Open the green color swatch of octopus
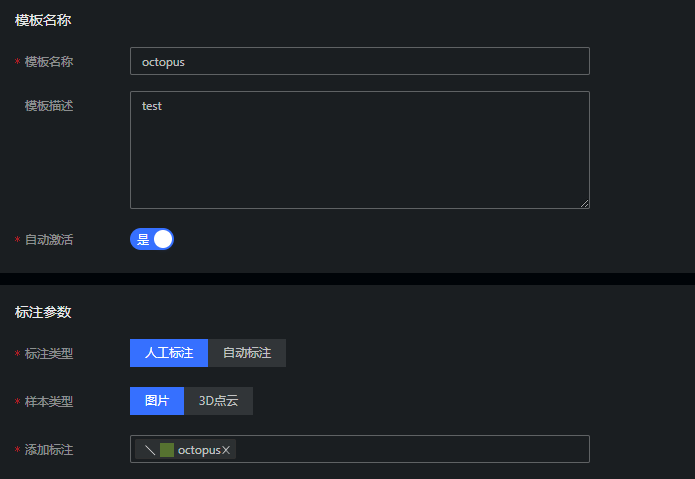Screen dimensions: 695x479 (x=167, y=450)
